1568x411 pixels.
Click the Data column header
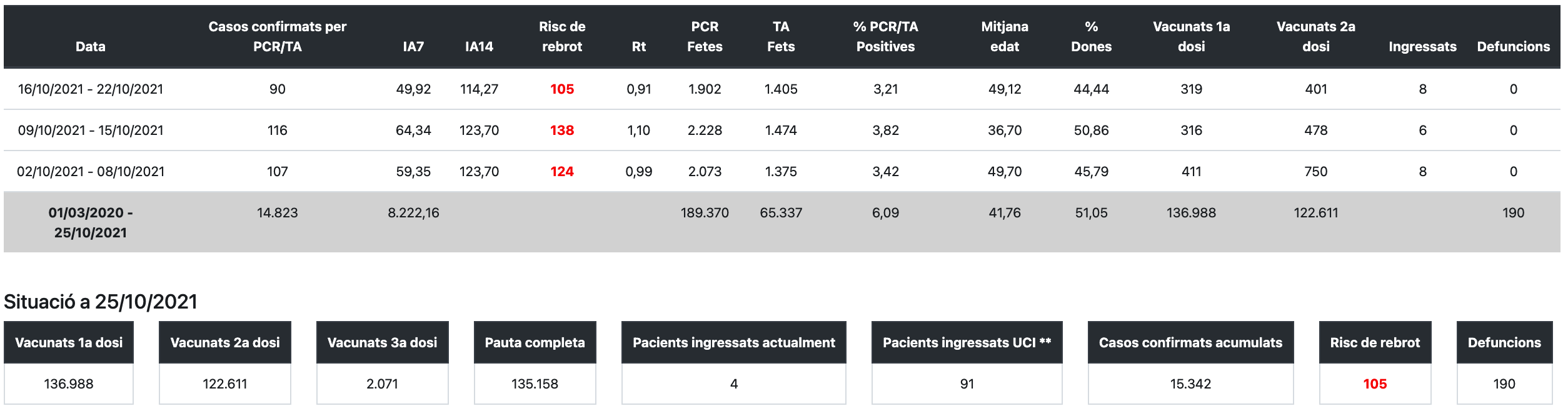90,46
